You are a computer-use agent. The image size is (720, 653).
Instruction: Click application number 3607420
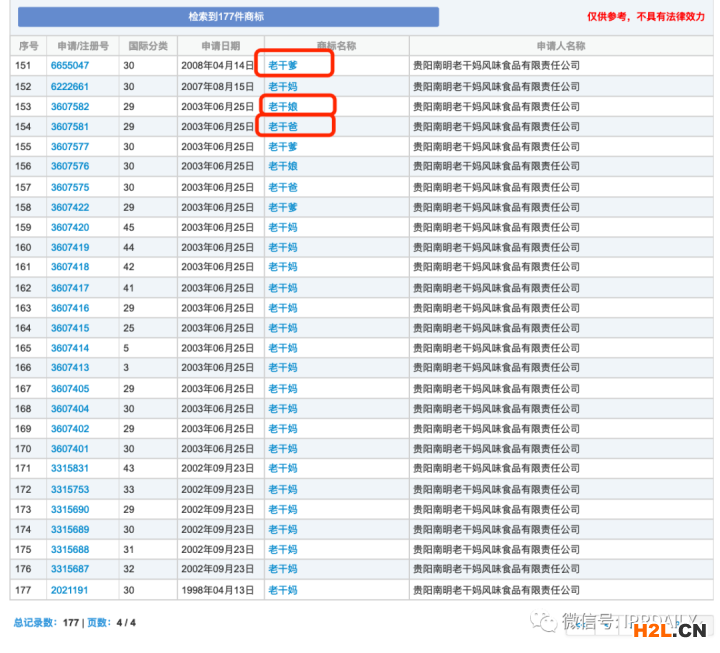point(70,228)
